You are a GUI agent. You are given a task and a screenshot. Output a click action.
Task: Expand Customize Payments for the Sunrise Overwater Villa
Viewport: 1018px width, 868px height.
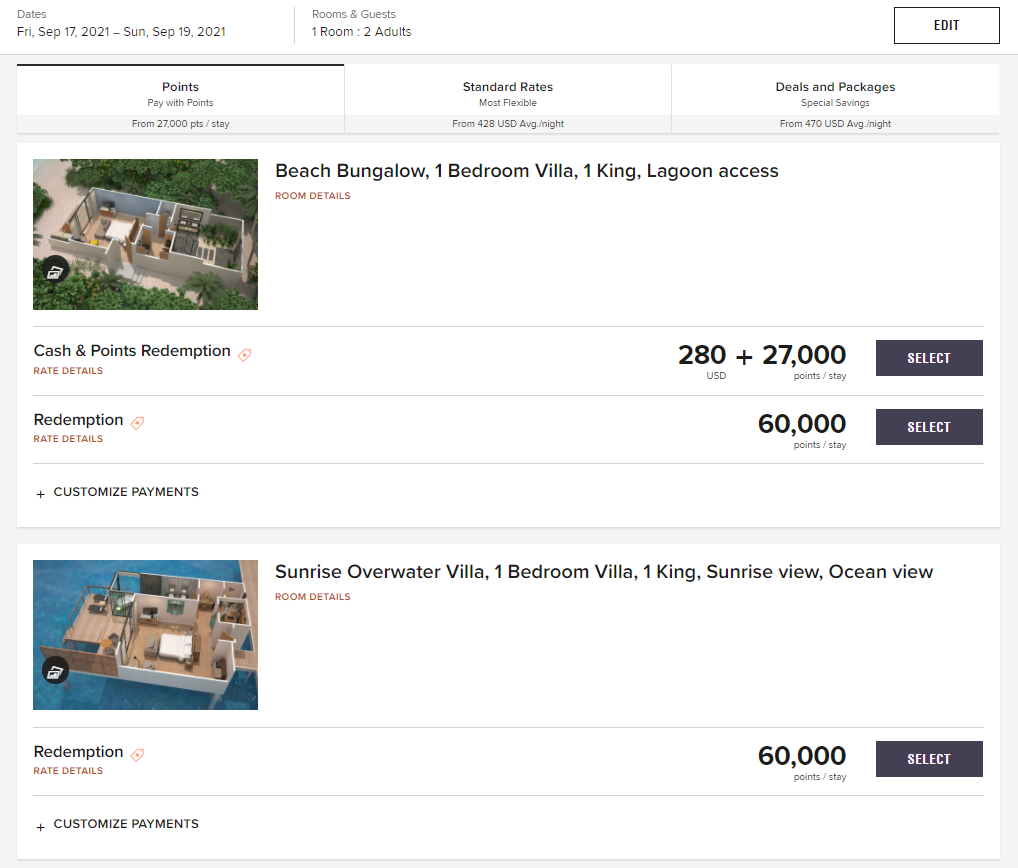pos(117,824)
